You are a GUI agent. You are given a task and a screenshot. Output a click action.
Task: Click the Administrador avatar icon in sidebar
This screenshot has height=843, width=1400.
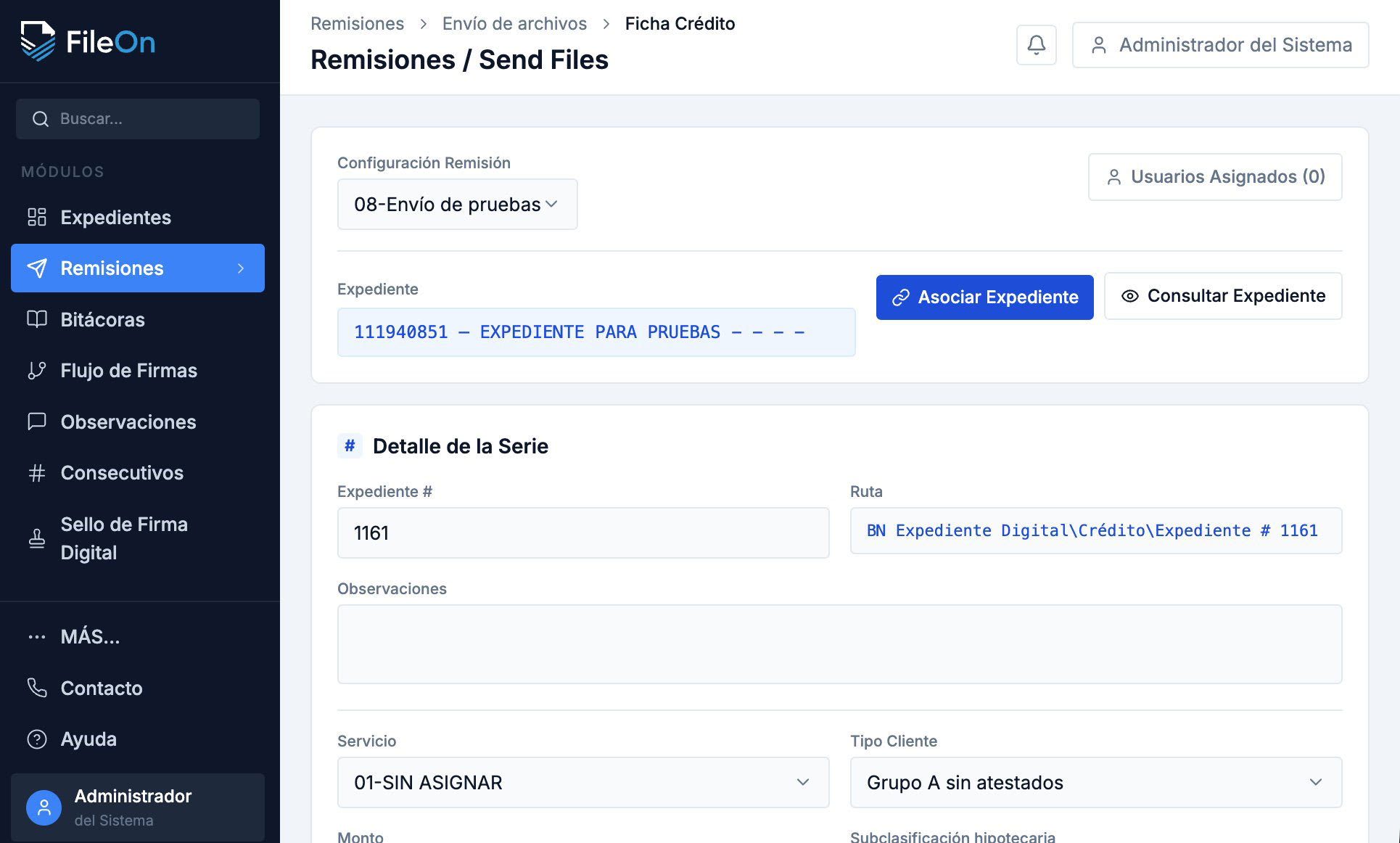click(44, 807)
